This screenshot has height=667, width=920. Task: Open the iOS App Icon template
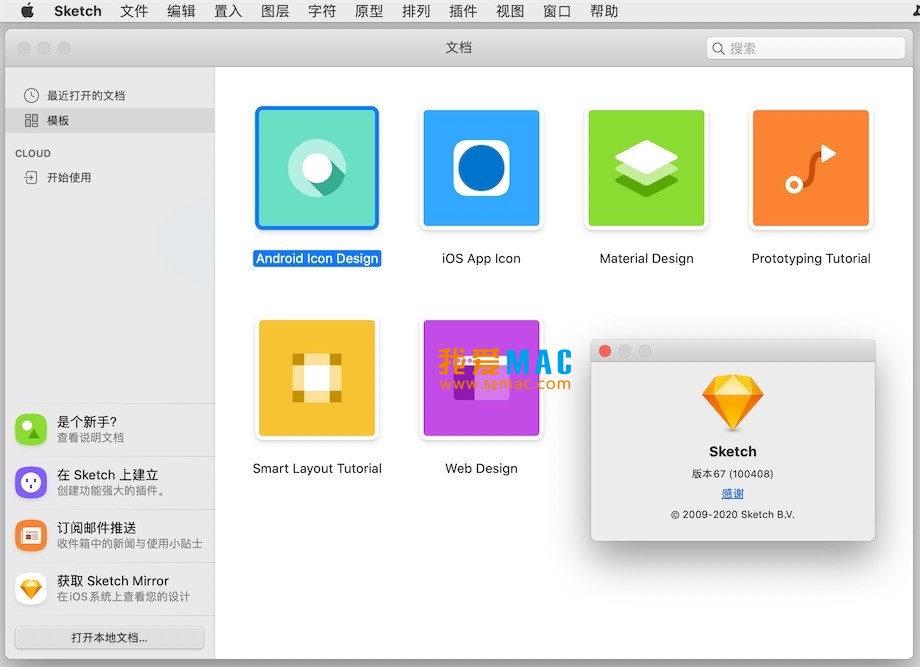481,168
